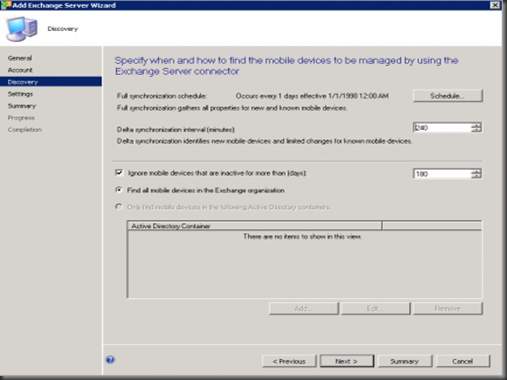Click the 'Delta synchronization interval (minutes)' label
507x380 pixels.
point(176,129)
